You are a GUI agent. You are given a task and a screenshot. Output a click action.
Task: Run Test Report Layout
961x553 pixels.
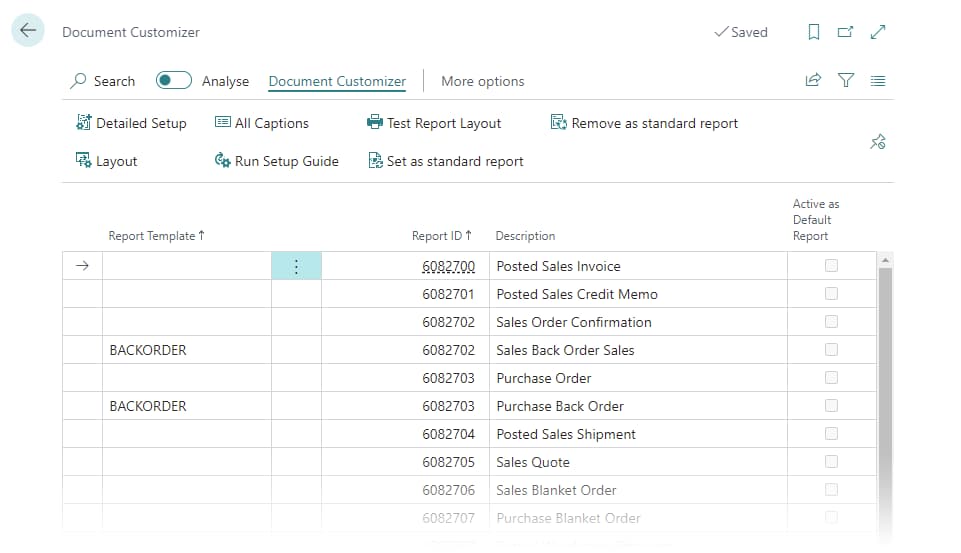[x=434, y=123]
